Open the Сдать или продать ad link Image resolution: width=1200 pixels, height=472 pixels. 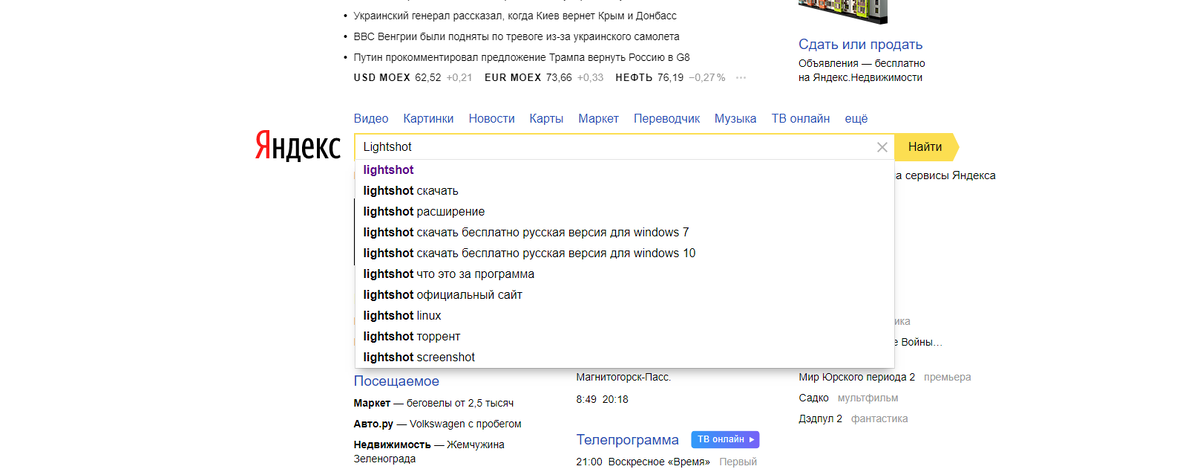click(x=860, y=44)
